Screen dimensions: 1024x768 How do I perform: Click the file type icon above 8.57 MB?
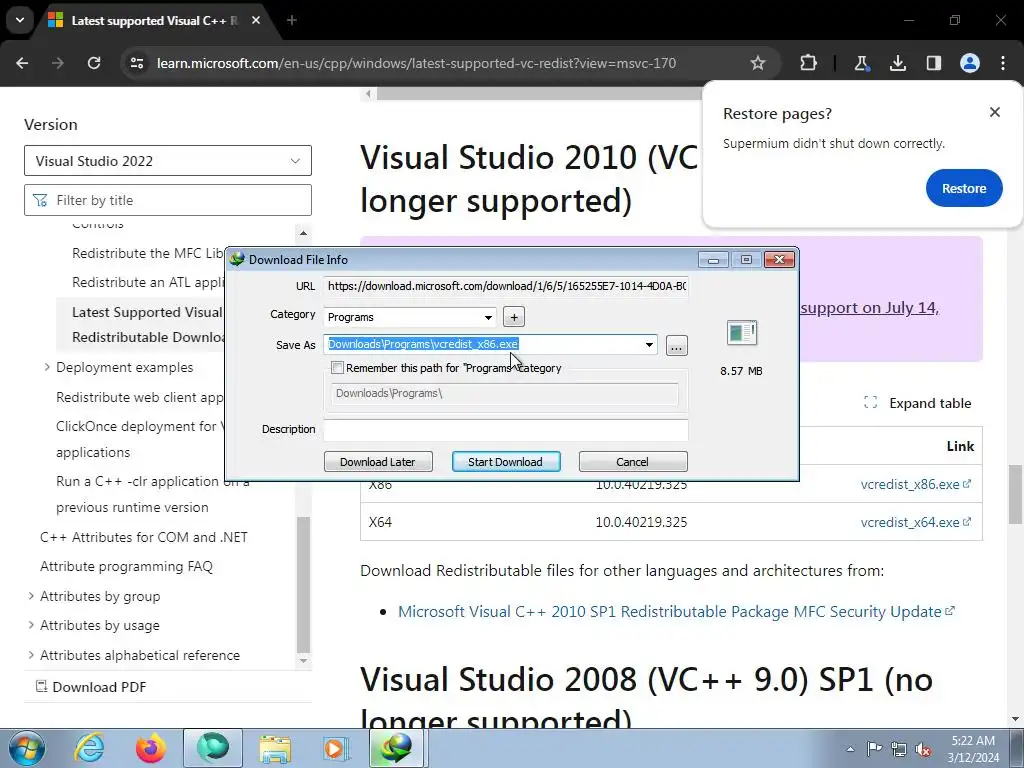742,332
